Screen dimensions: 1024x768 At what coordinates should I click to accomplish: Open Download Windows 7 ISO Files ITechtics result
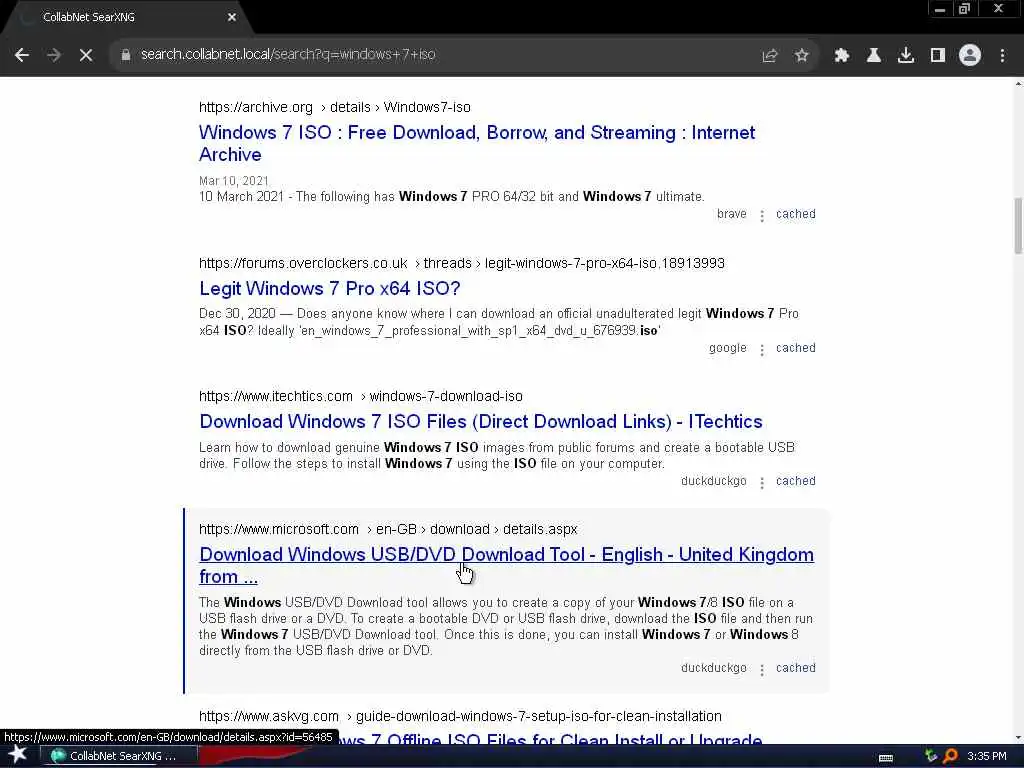[x=481, y=422]
